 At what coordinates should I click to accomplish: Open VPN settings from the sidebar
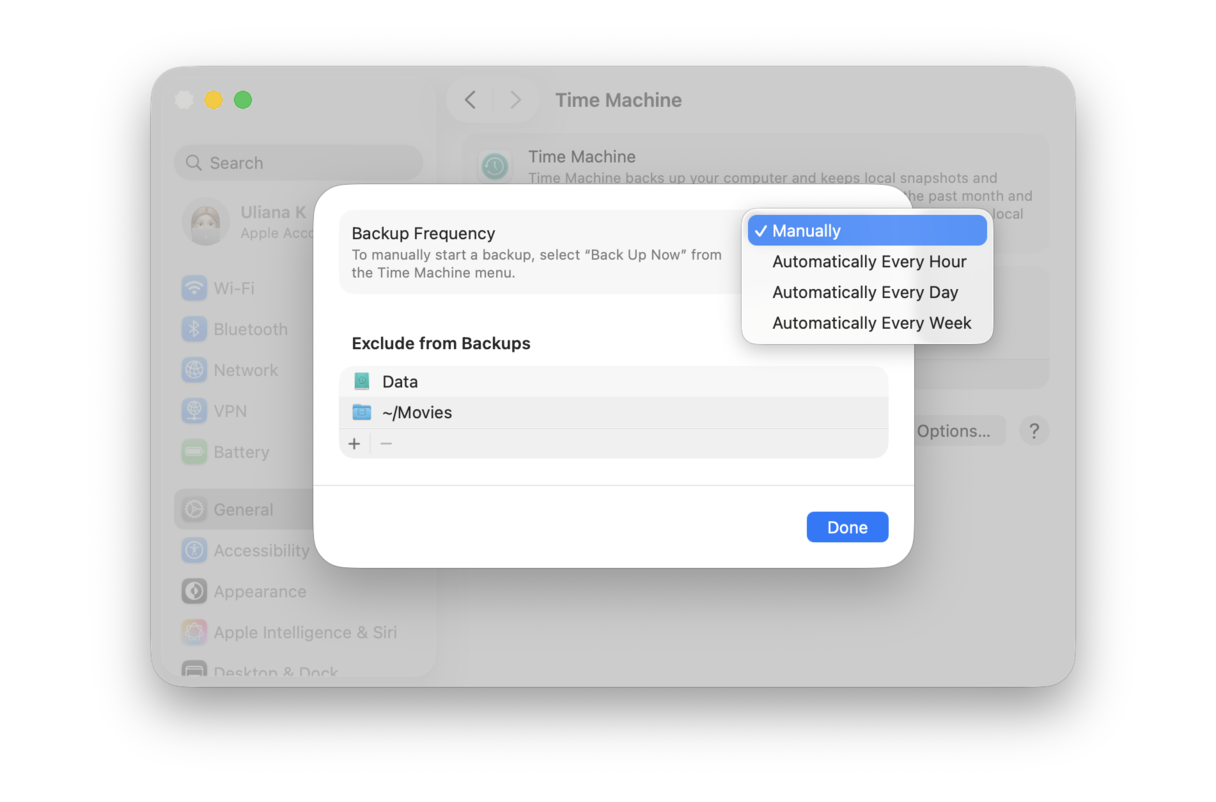coord(193,411)
